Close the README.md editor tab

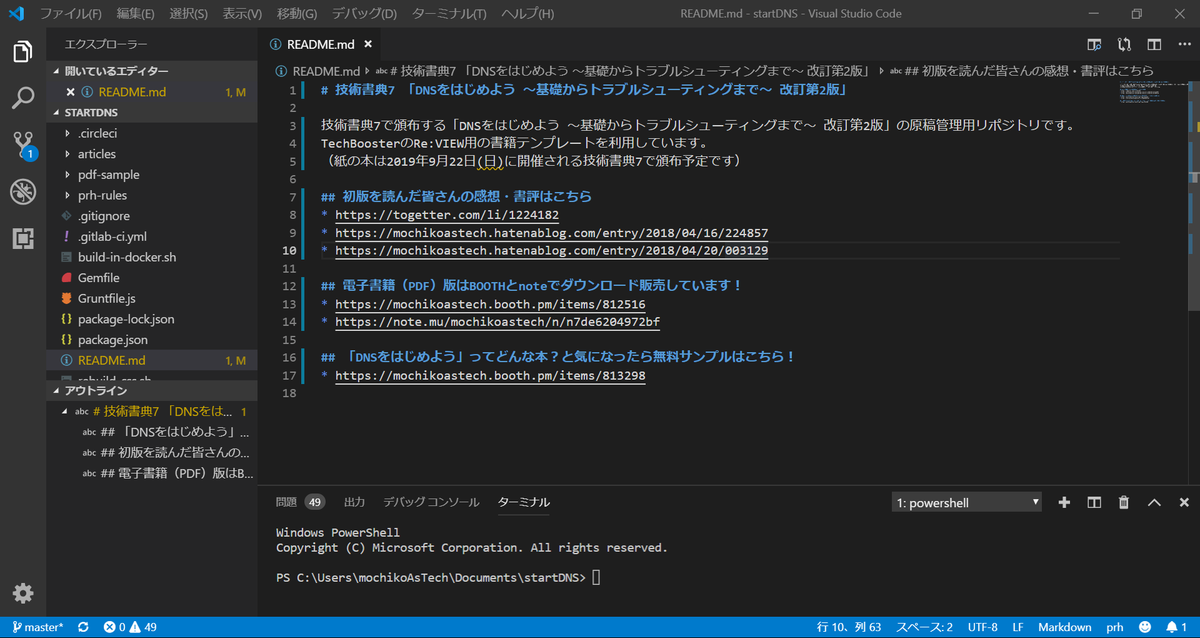[368, 45]
